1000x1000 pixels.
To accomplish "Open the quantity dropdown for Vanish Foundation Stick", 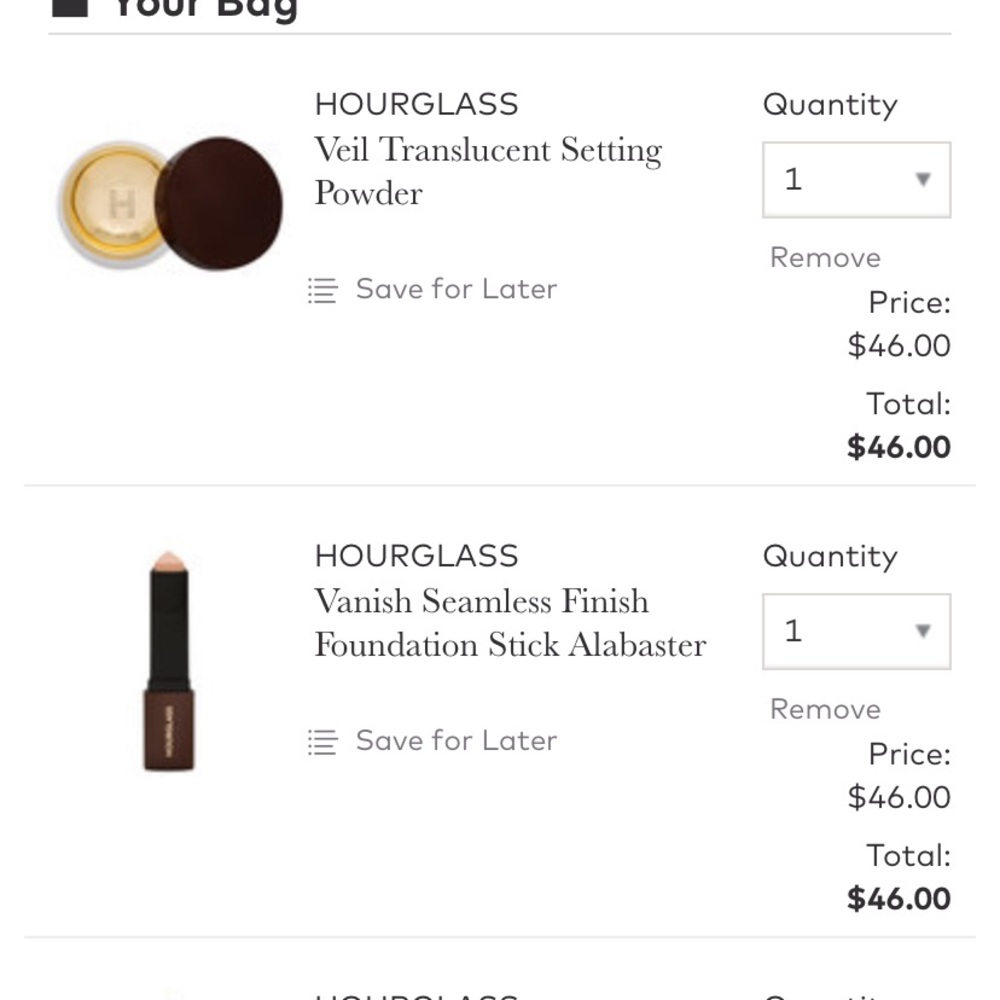I will click(x=855, y=632).
